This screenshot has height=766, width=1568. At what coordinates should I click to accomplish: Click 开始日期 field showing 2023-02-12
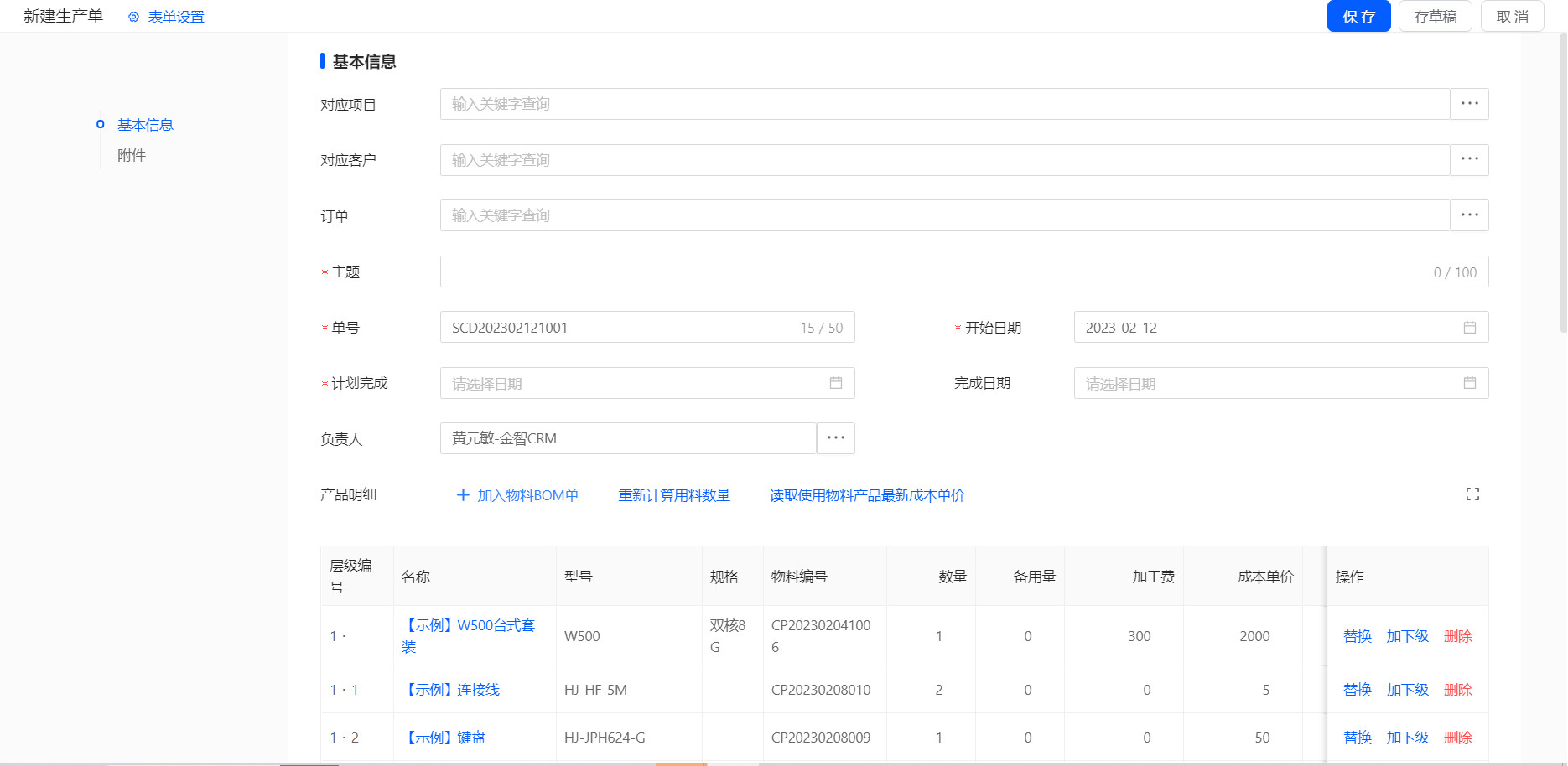coord(1281,328)
